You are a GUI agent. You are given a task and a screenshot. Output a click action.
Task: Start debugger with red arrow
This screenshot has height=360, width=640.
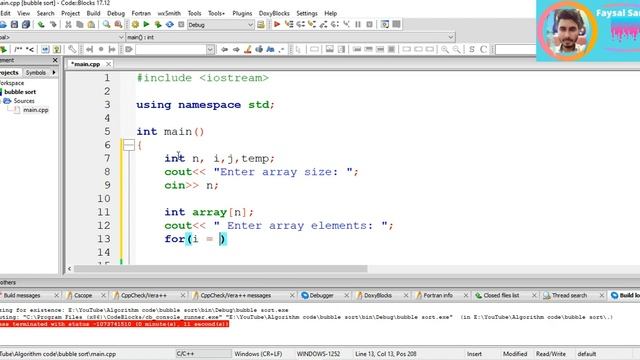(x=277, y=24)
